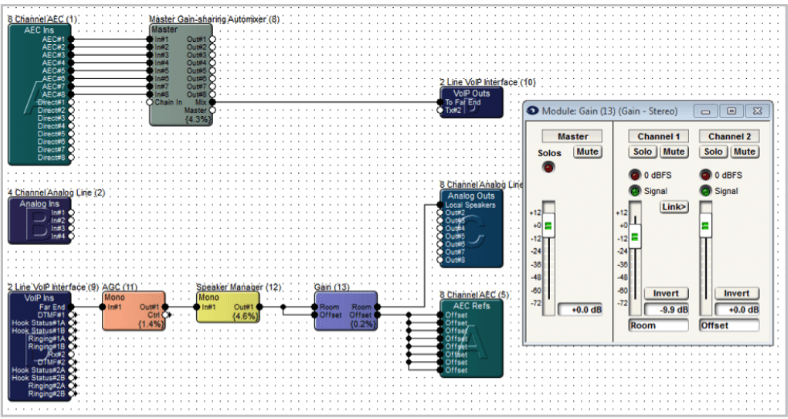Click the Offset channel name field
The width and height of the screenshot is (788, 419).
click(x=729, y=326)
